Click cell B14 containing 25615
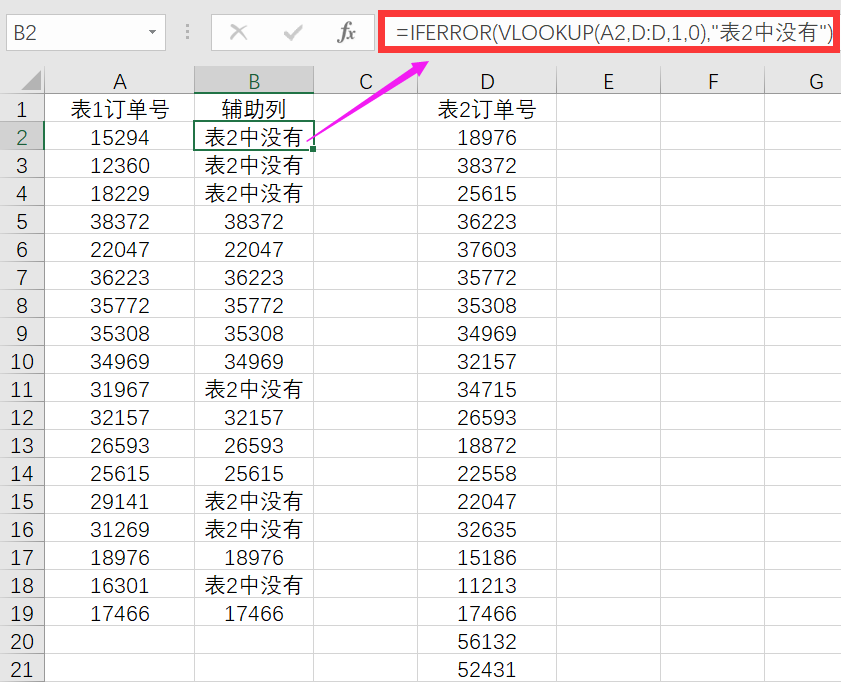This screenshot has height=682, width=841. (254, 473)
